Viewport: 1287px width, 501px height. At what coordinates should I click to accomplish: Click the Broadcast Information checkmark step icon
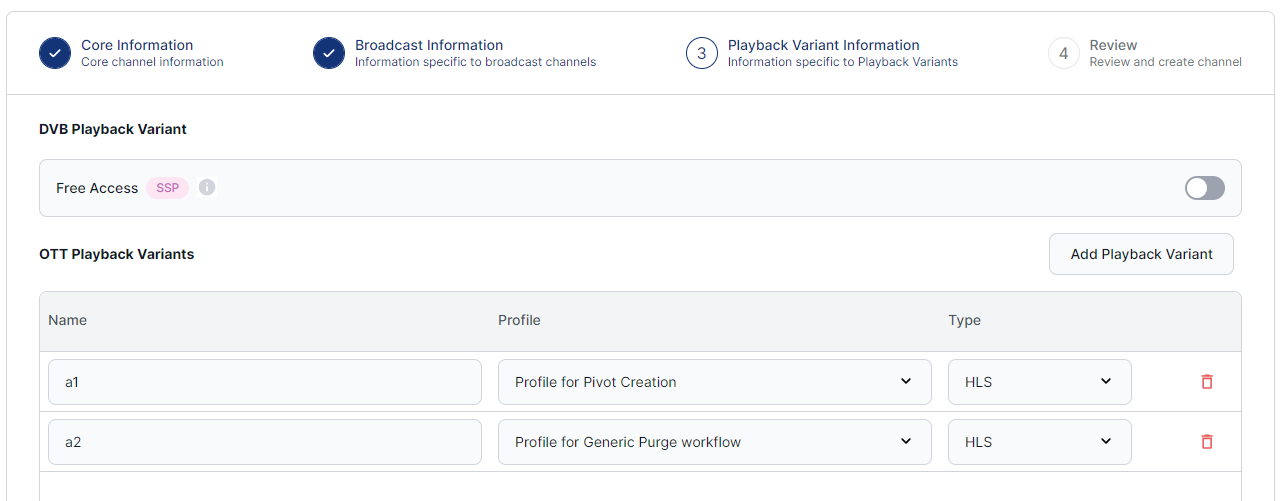(x=328, y=53)
